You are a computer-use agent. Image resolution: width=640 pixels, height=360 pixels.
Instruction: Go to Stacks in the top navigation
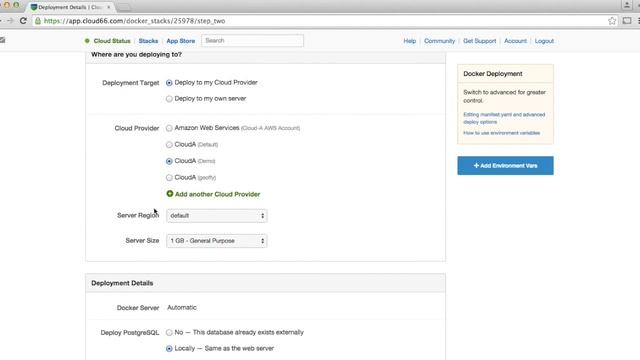pos(148,41)
